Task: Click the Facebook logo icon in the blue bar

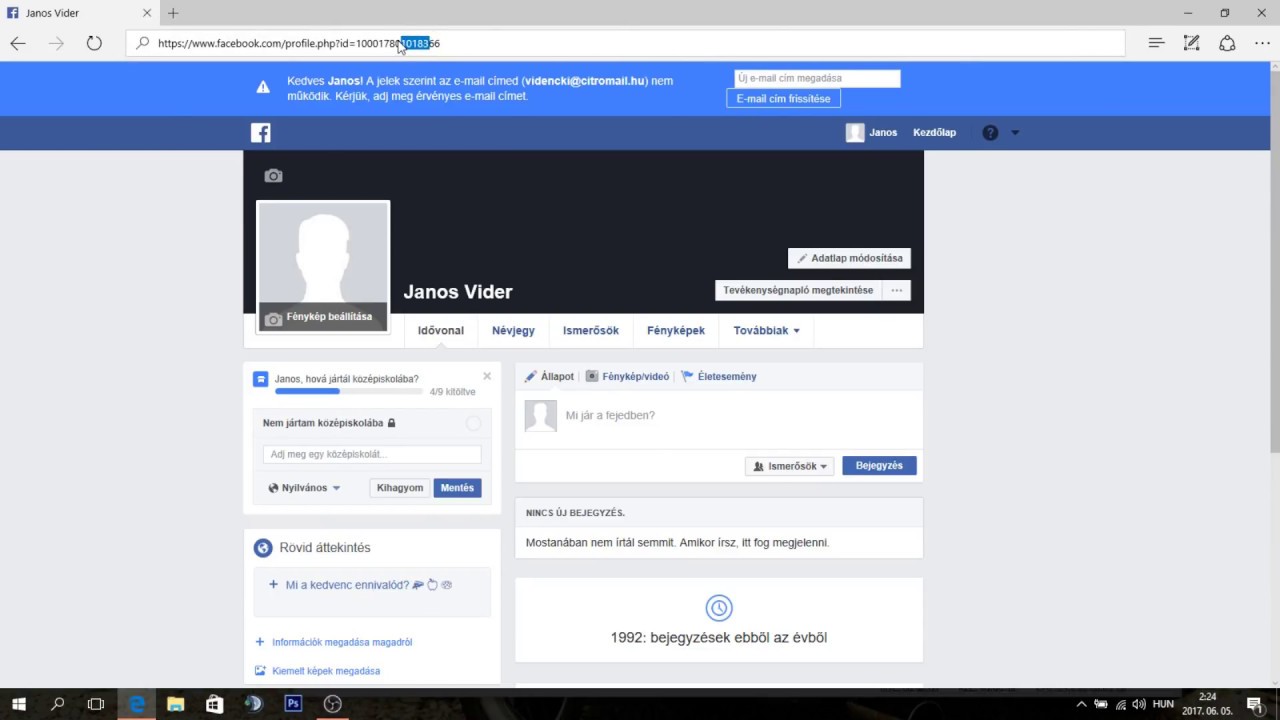Action: click(x=260, y=132)
